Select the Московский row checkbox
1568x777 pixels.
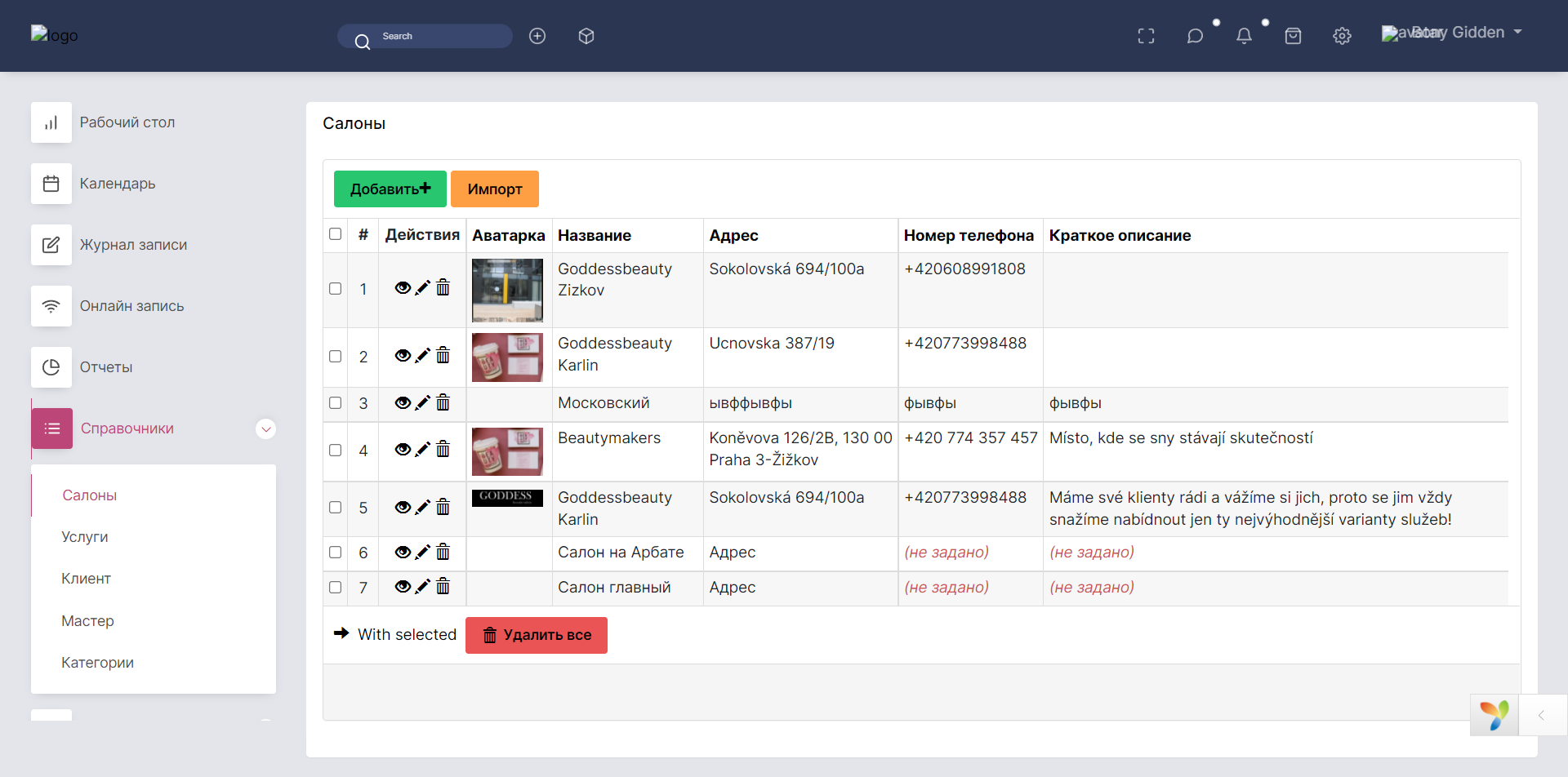tap(335, 402)
